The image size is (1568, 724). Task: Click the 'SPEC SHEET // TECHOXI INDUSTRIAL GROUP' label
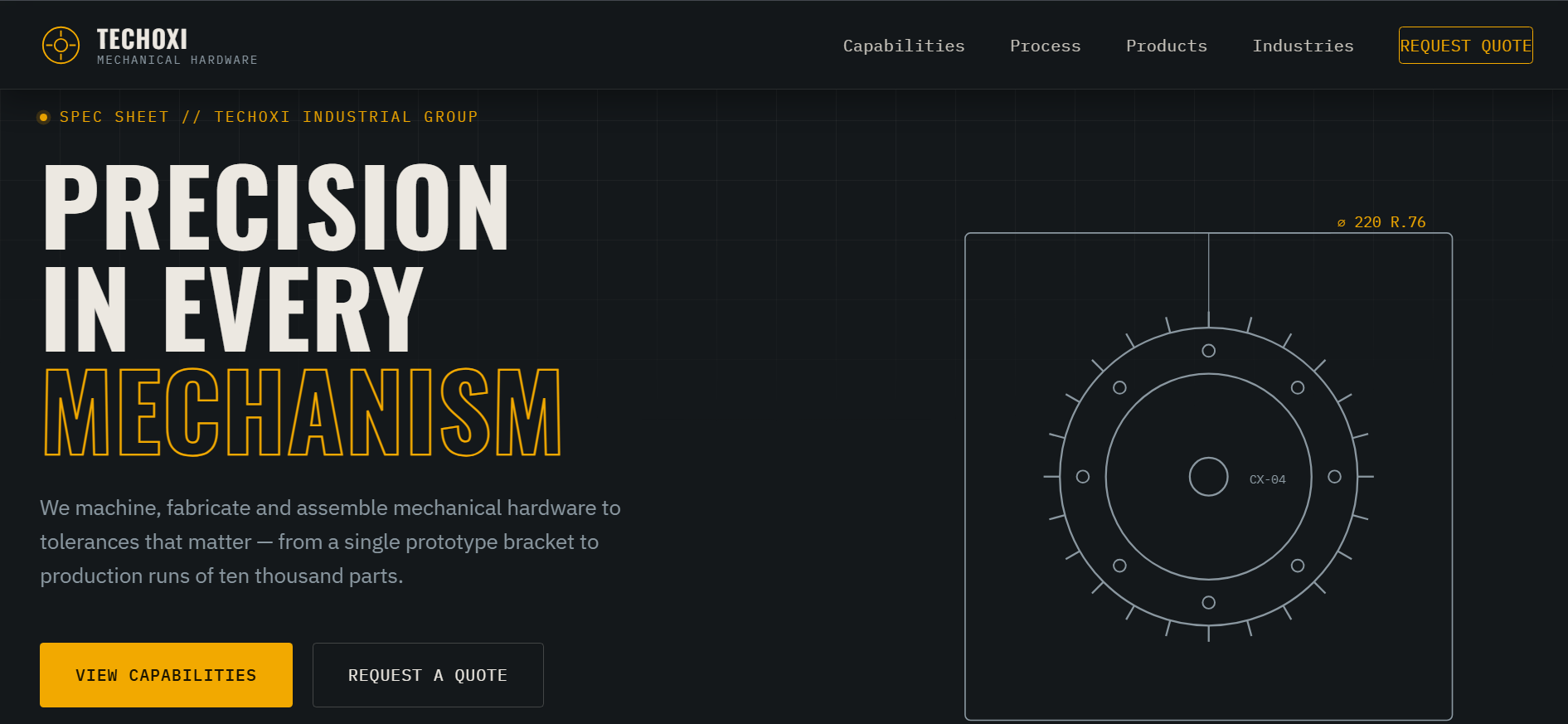(x=269, y=117)
